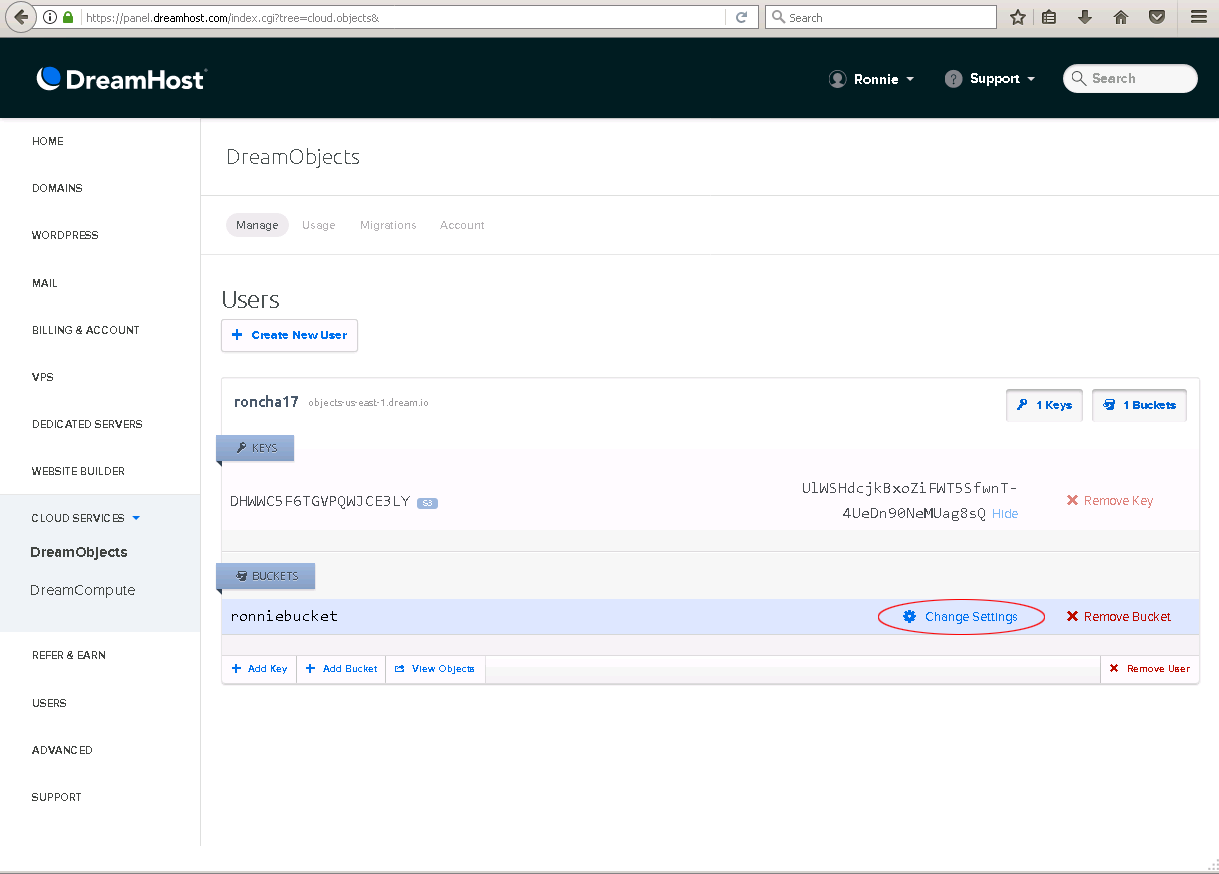Open the Migrations tab
The width and height of the screenshot is (1219, 874).
coord(388,225)
